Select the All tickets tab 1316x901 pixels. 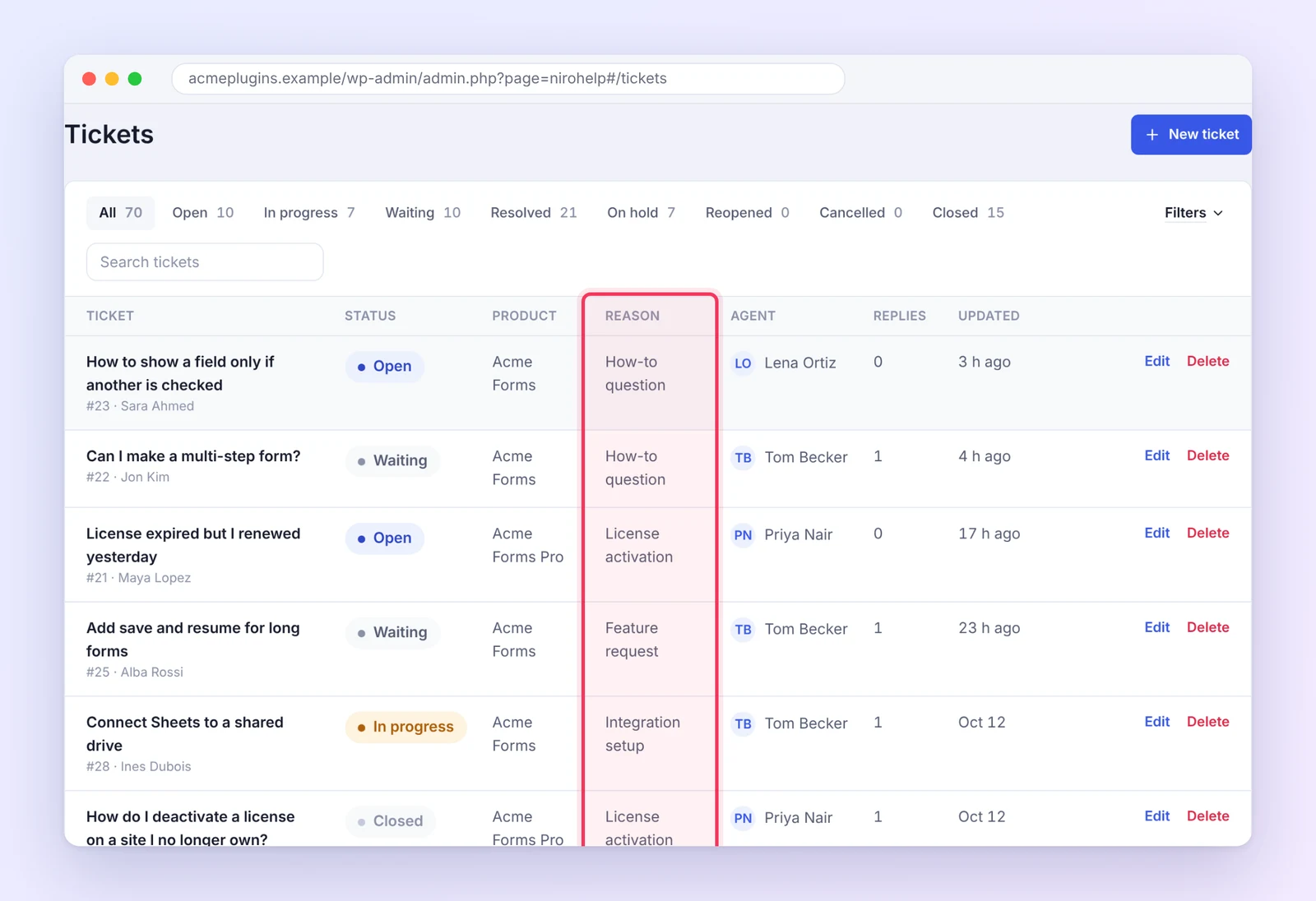(x=120, y=213)
